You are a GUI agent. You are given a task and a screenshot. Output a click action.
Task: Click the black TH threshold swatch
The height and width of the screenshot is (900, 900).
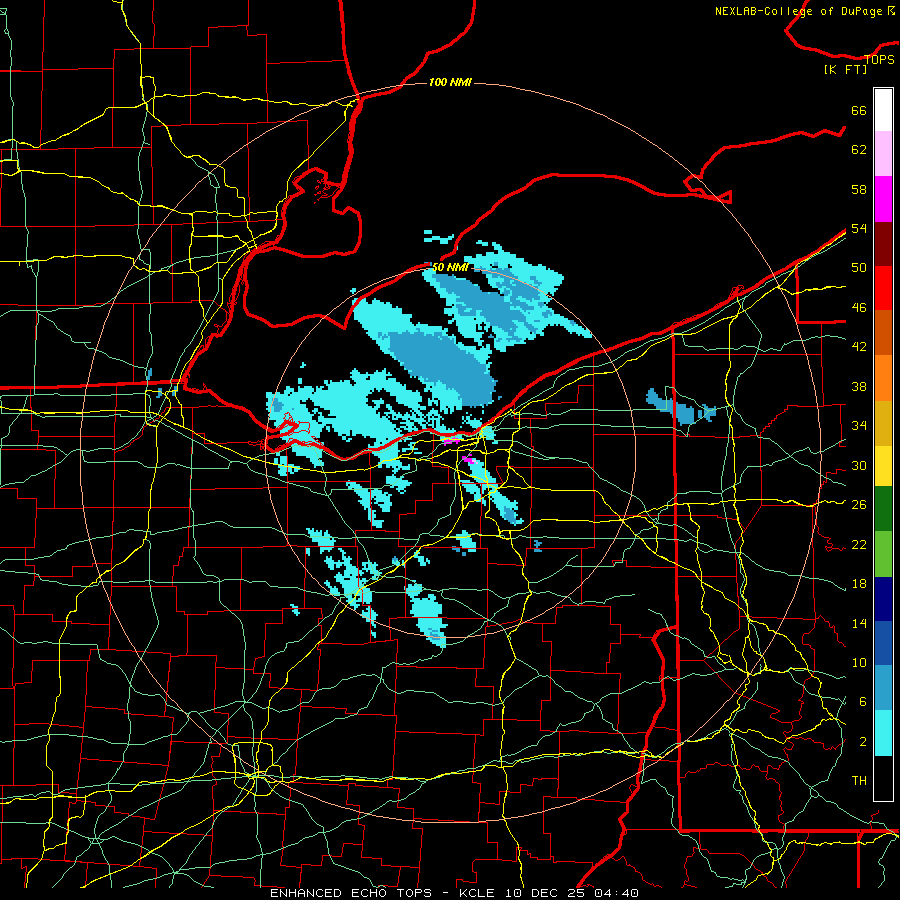pos(883,778)
